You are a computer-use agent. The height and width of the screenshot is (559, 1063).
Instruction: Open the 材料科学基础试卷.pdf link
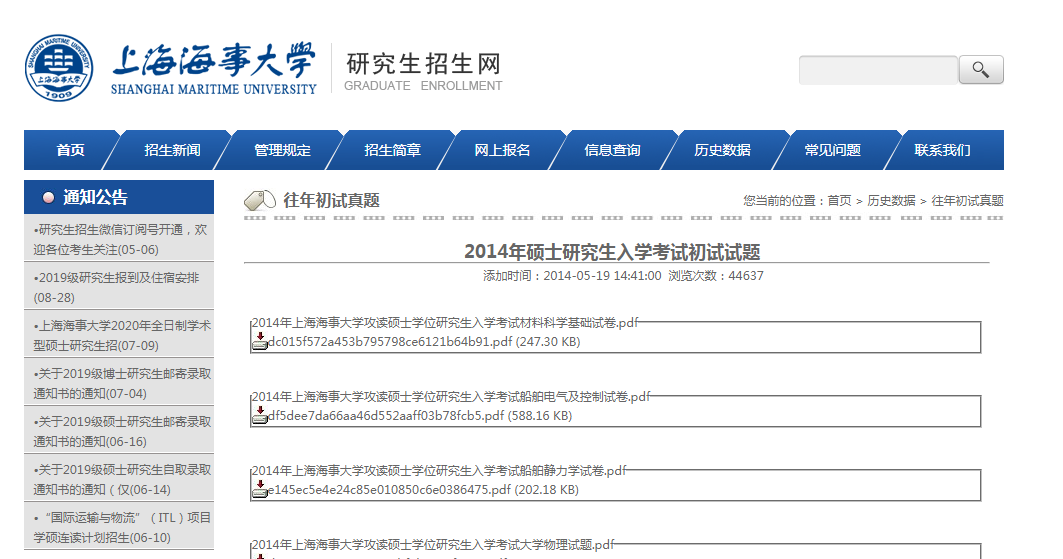[x=444, y=322]
